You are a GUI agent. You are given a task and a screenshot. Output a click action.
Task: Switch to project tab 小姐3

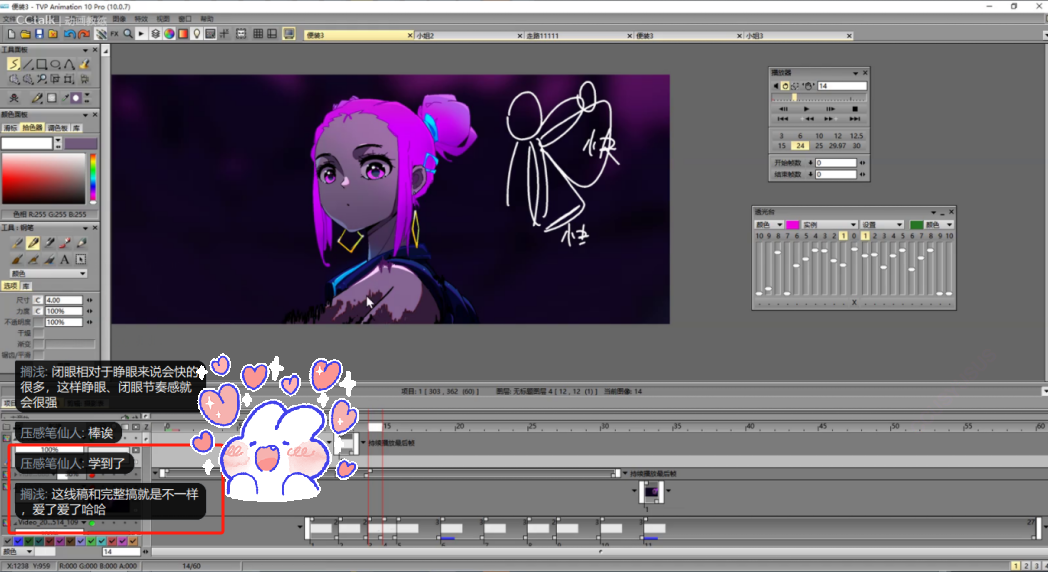[798, 35]
